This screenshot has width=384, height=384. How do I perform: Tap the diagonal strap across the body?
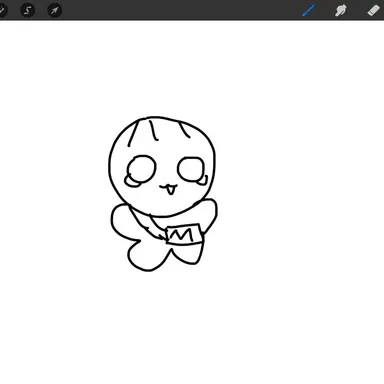pos(147,223)
